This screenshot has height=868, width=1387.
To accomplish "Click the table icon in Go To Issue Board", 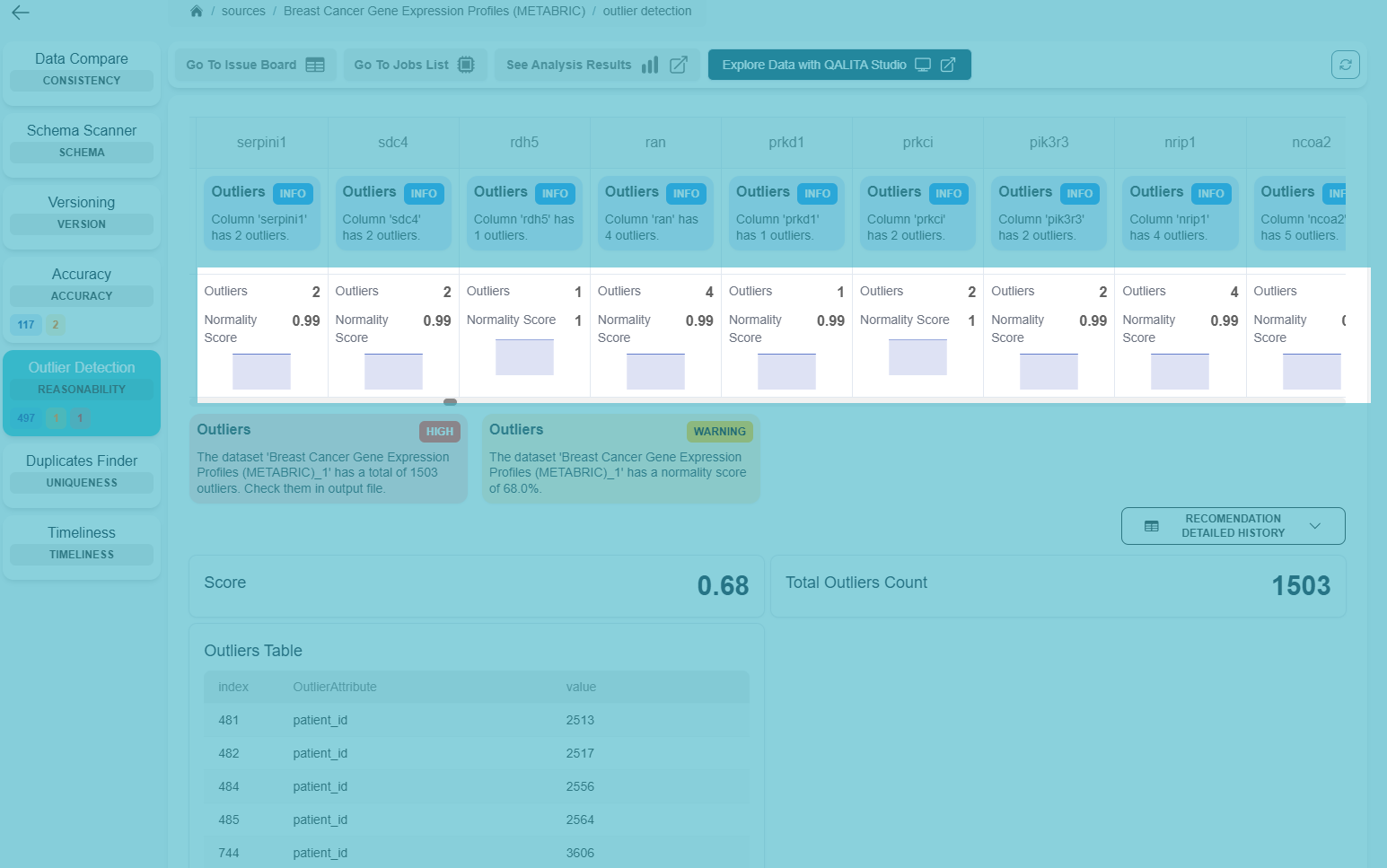I will coord(315,65).
